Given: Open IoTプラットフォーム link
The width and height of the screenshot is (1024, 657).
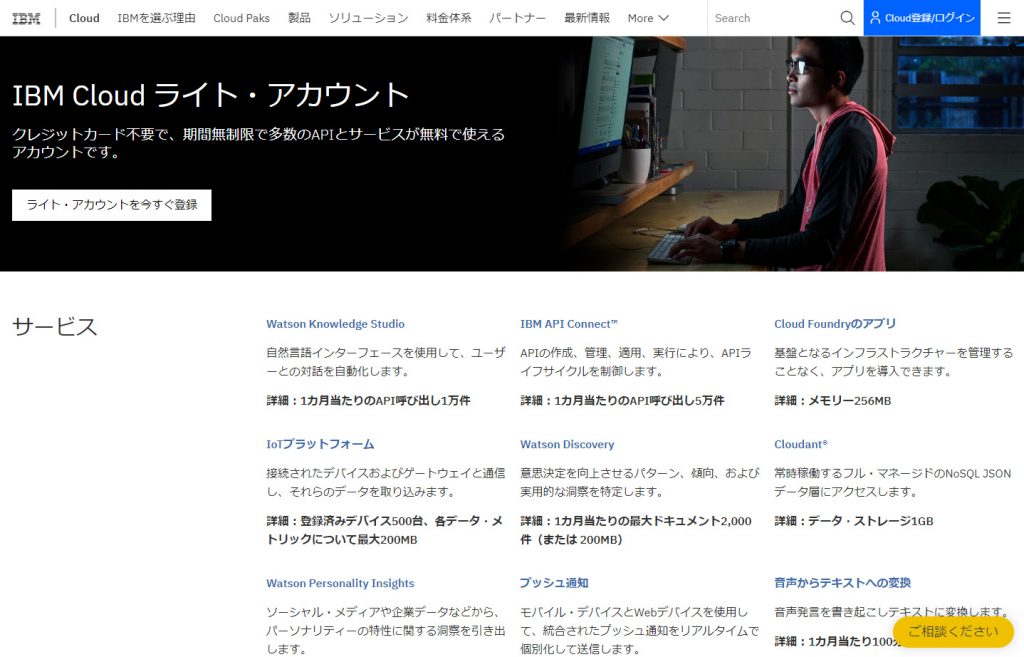Looking at the screenshot, I should pyautogui.click(x=320, y=444).
